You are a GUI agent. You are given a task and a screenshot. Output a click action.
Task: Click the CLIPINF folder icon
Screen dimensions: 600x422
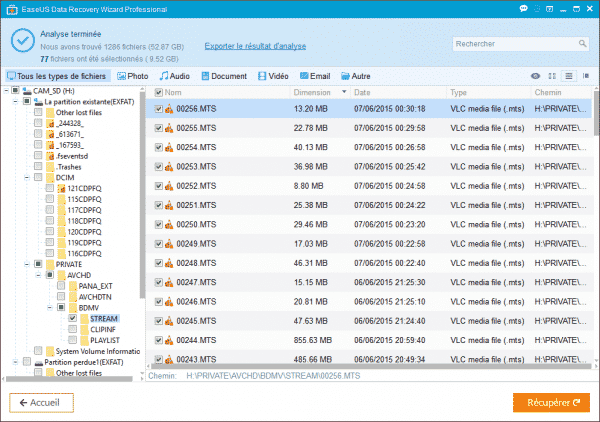pyautogui.click(x=85, y=329)
